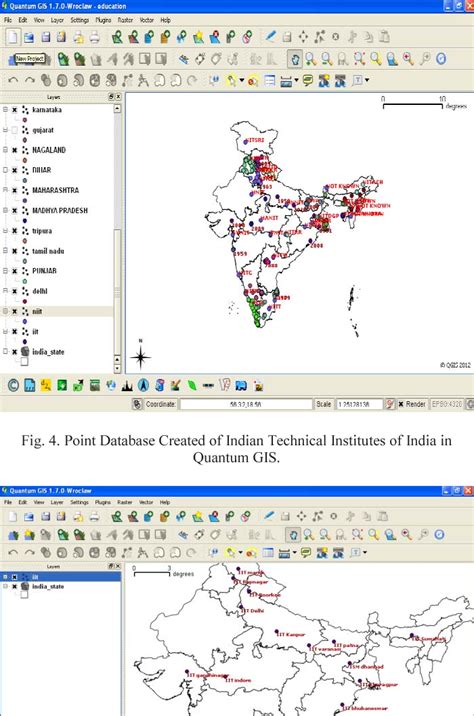Select Pan Map hand tool in education window
474x716 pixels.
295,59
